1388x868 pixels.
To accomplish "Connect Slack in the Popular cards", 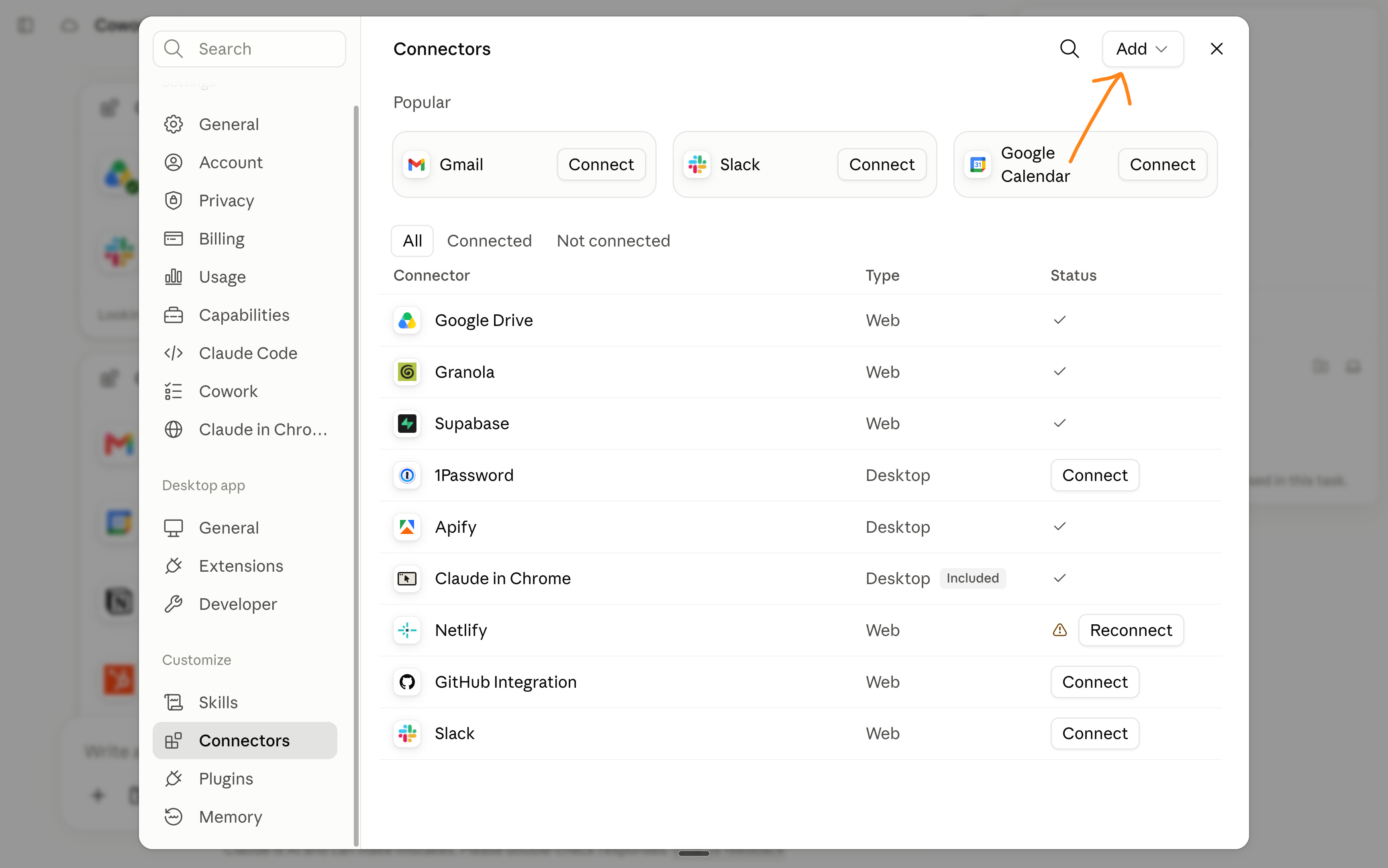I will pyautogui.click(x=882, y=165).
